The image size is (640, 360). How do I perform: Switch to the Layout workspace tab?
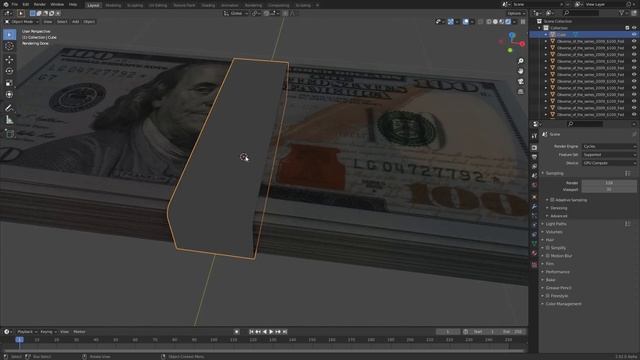tap(93, 5)
